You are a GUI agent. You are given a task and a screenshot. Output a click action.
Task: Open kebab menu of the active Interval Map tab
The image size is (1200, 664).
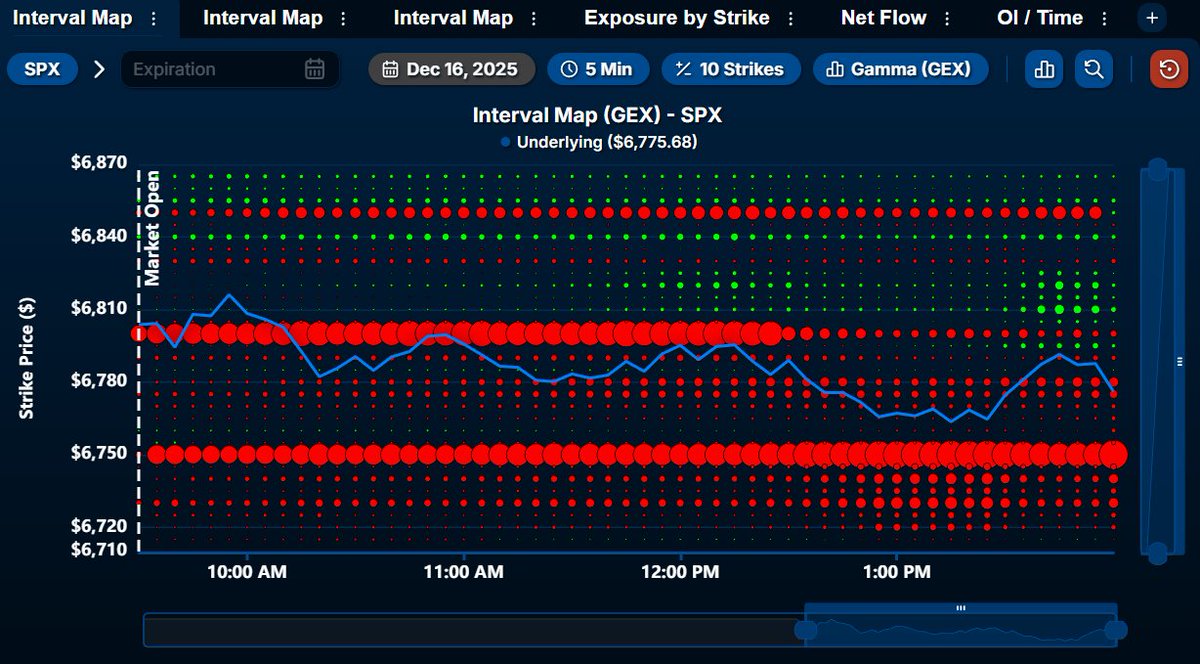coord(152,18)
